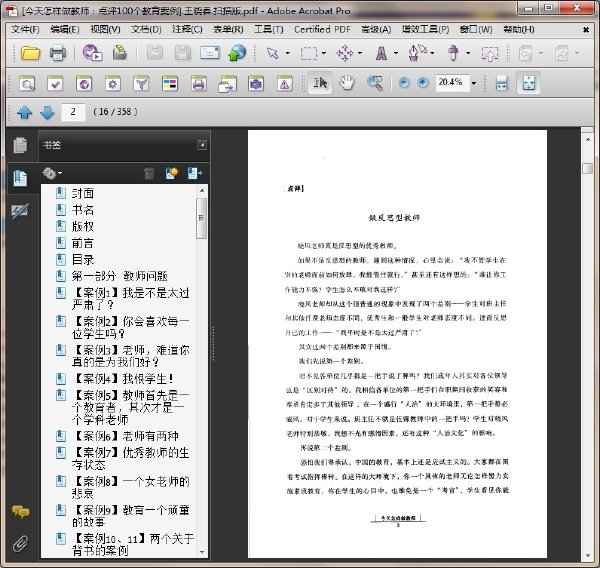600x568 pixels.
Task: Click the zoom level 20.4% field
Action: point(452,82)
